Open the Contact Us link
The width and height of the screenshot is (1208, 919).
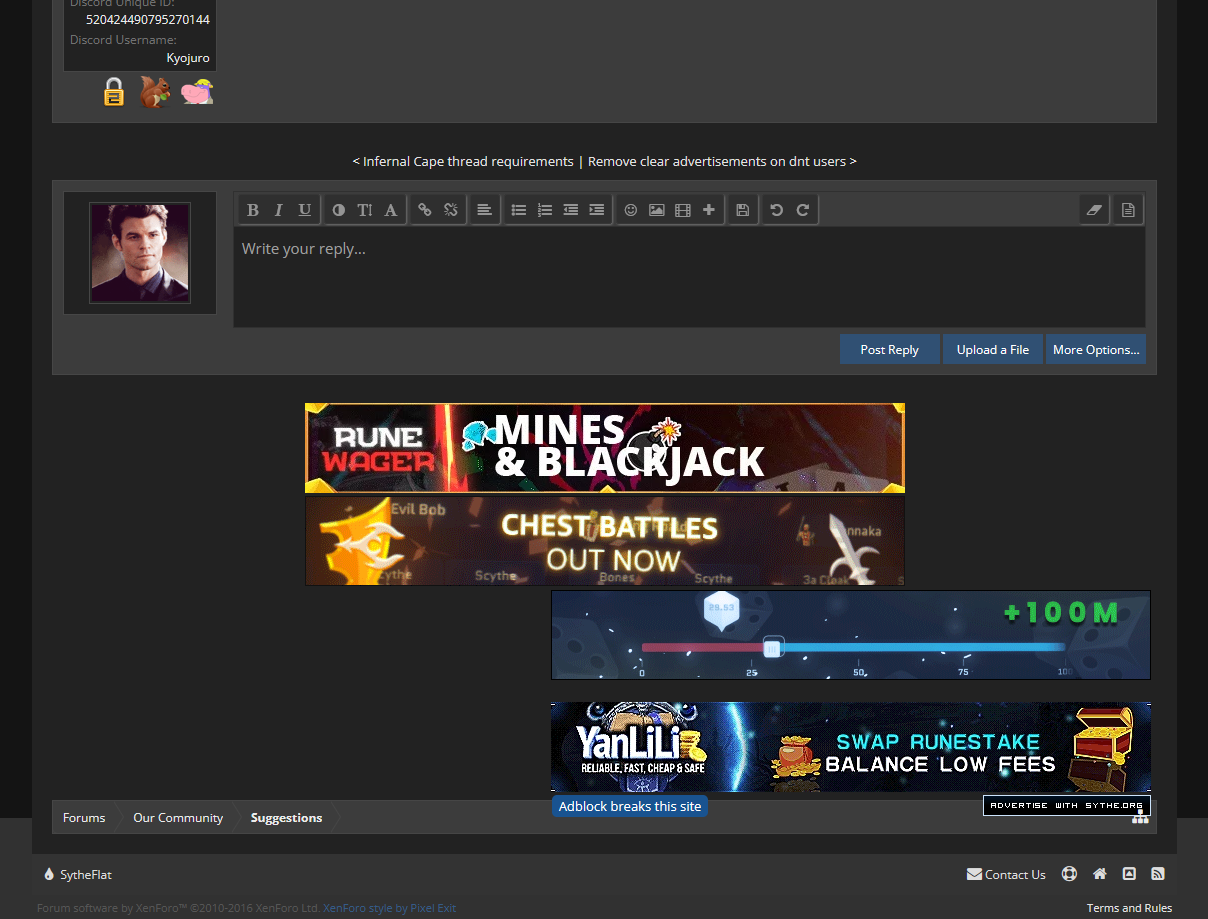click(1006, 874)
